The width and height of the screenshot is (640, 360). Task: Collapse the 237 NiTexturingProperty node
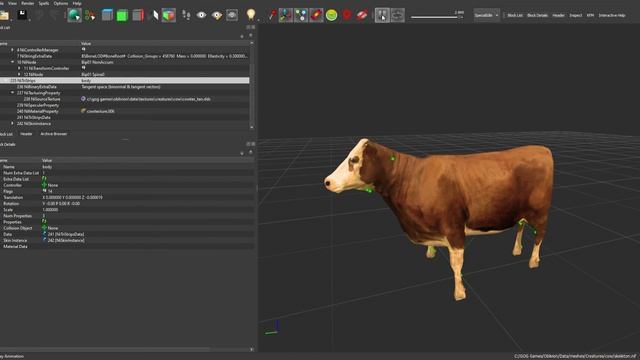pos(12,93)
